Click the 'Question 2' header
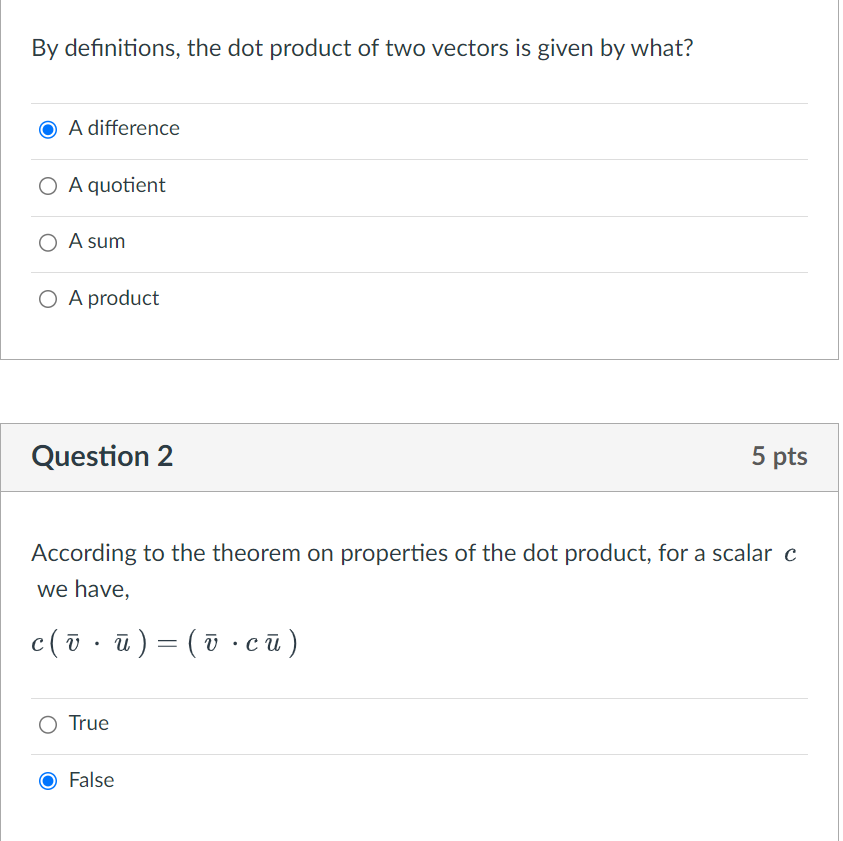 tap(103, 456)
